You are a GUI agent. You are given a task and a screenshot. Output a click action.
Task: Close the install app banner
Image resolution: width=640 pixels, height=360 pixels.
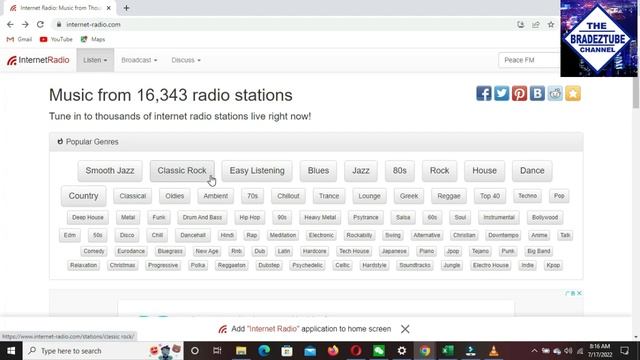click(x=405, y=329)
